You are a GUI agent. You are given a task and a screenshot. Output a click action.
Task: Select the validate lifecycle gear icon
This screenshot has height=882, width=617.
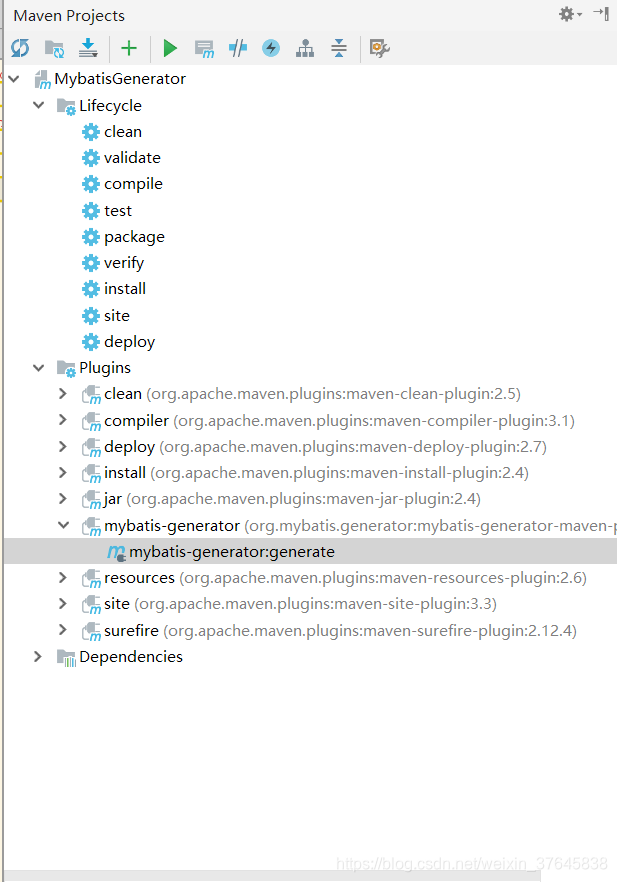coord(91,158)
